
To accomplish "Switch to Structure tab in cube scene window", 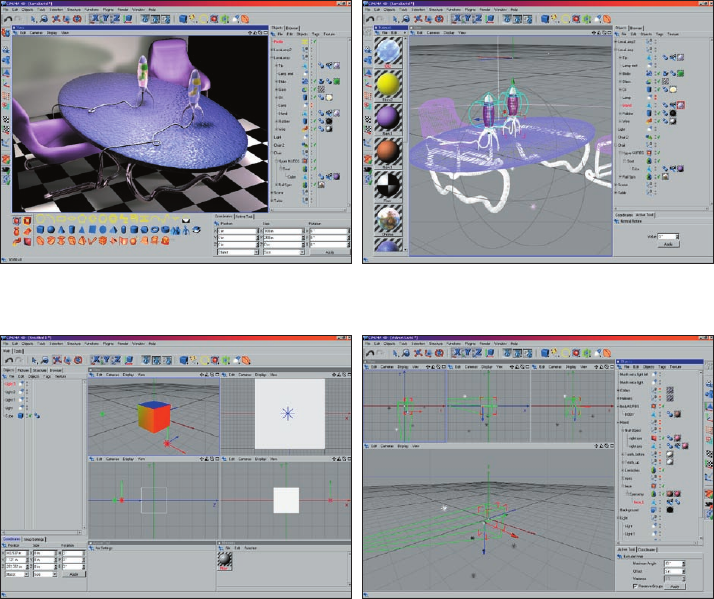I will pyautogui.click(x=39, y=370).
